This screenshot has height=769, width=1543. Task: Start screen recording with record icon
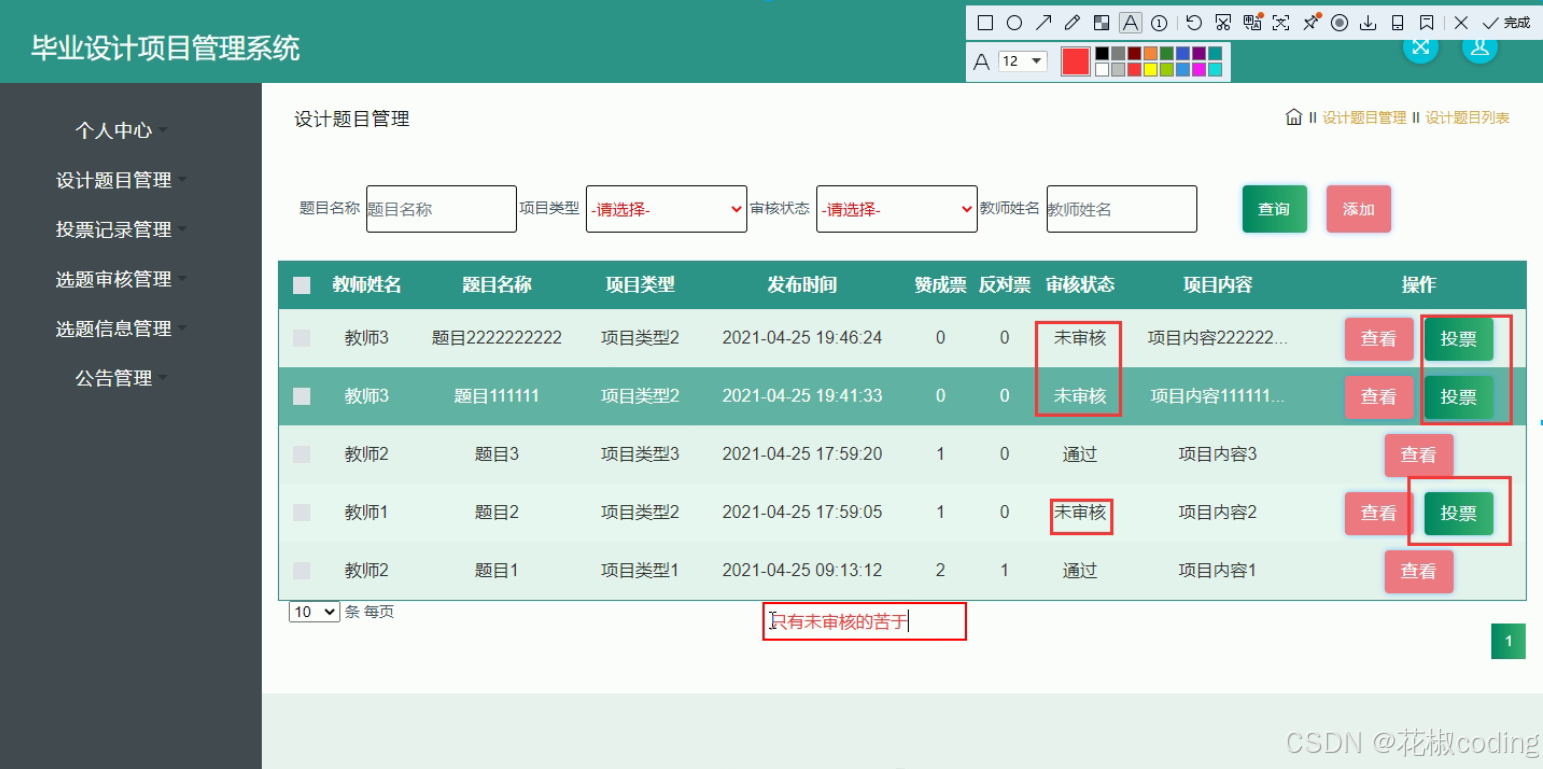pyautogui.click(x=1339, y=23)
